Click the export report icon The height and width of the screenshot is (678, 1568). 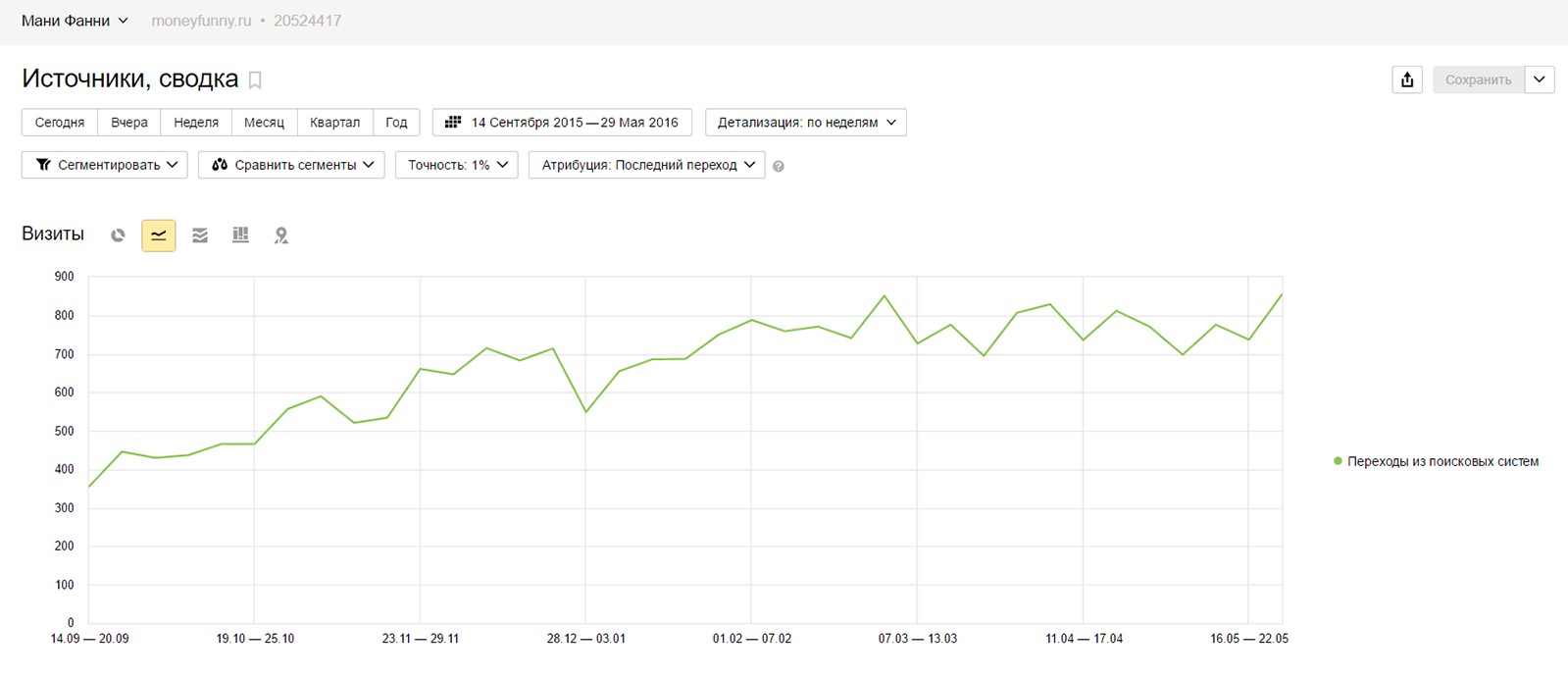pos(1407,80)
